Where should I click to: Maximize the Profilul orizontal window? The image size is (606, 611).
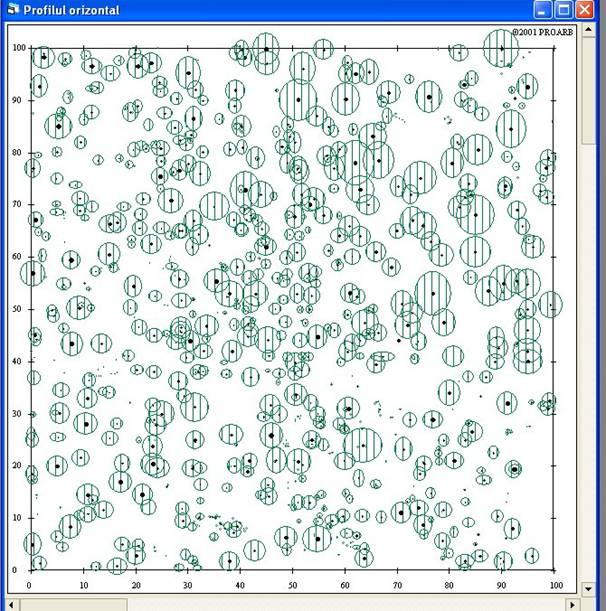point(564,10)
